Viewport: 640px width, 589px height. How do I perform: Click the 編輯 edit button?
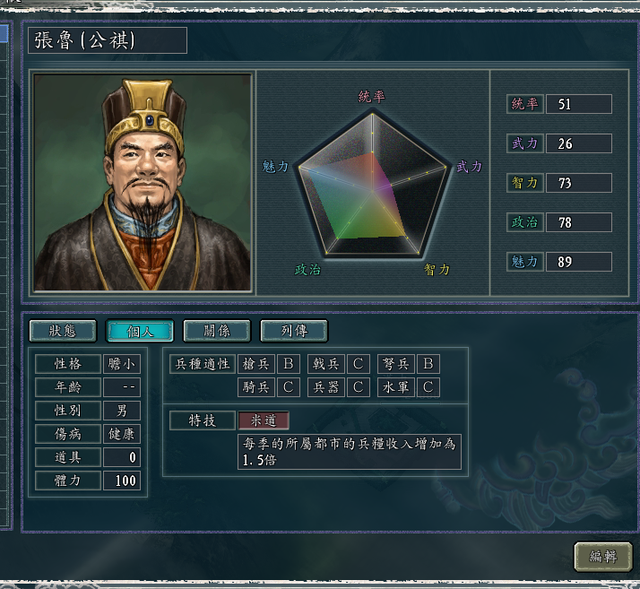tap(603, 556)
